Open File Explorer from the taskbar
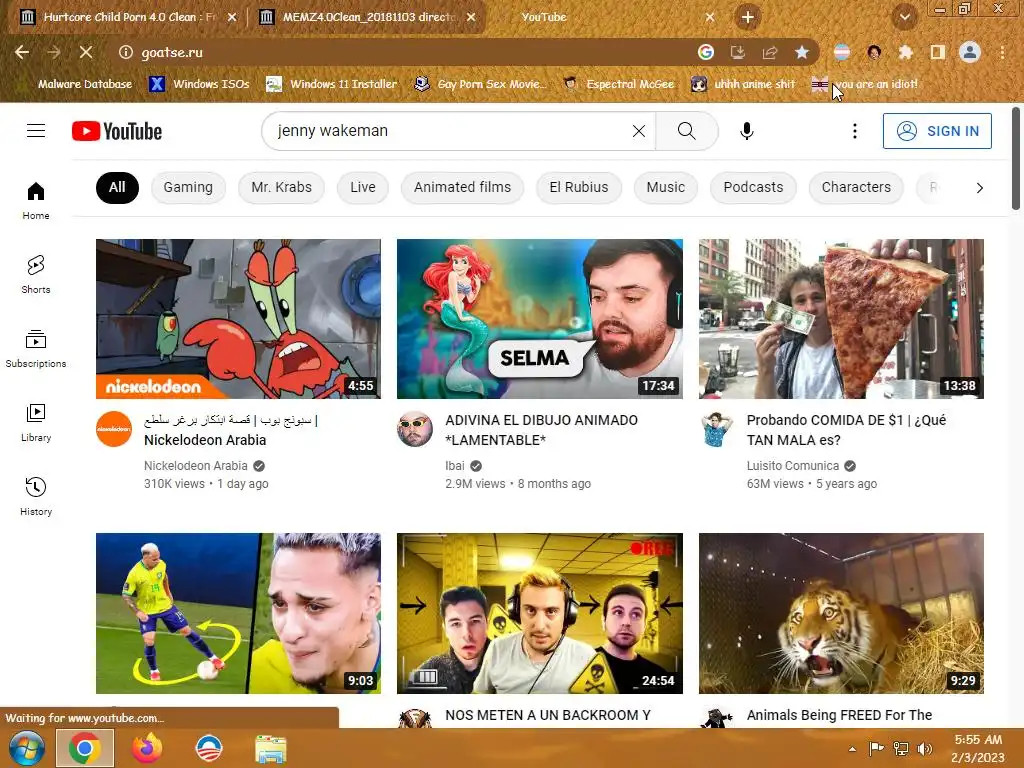This screenshot has width=1024, height=768. 270,748
